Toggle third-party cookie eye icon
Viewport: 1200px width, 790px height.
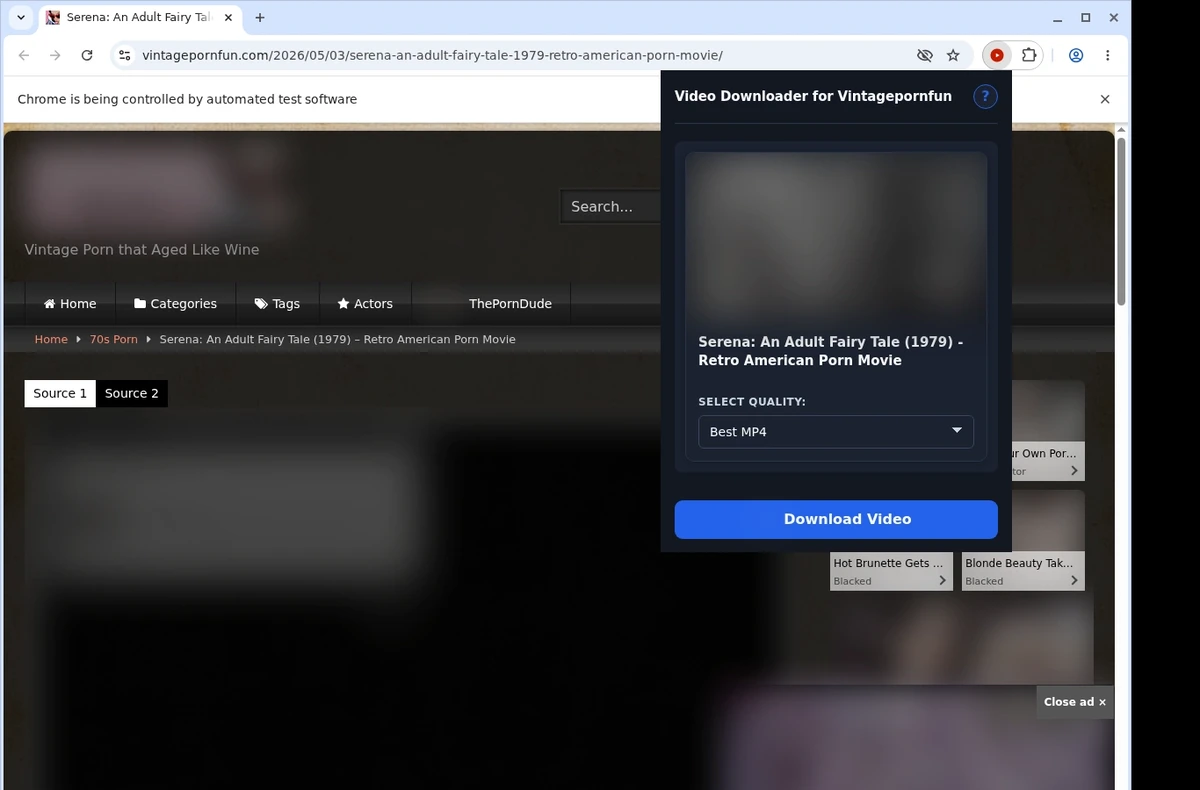[925, 56]
